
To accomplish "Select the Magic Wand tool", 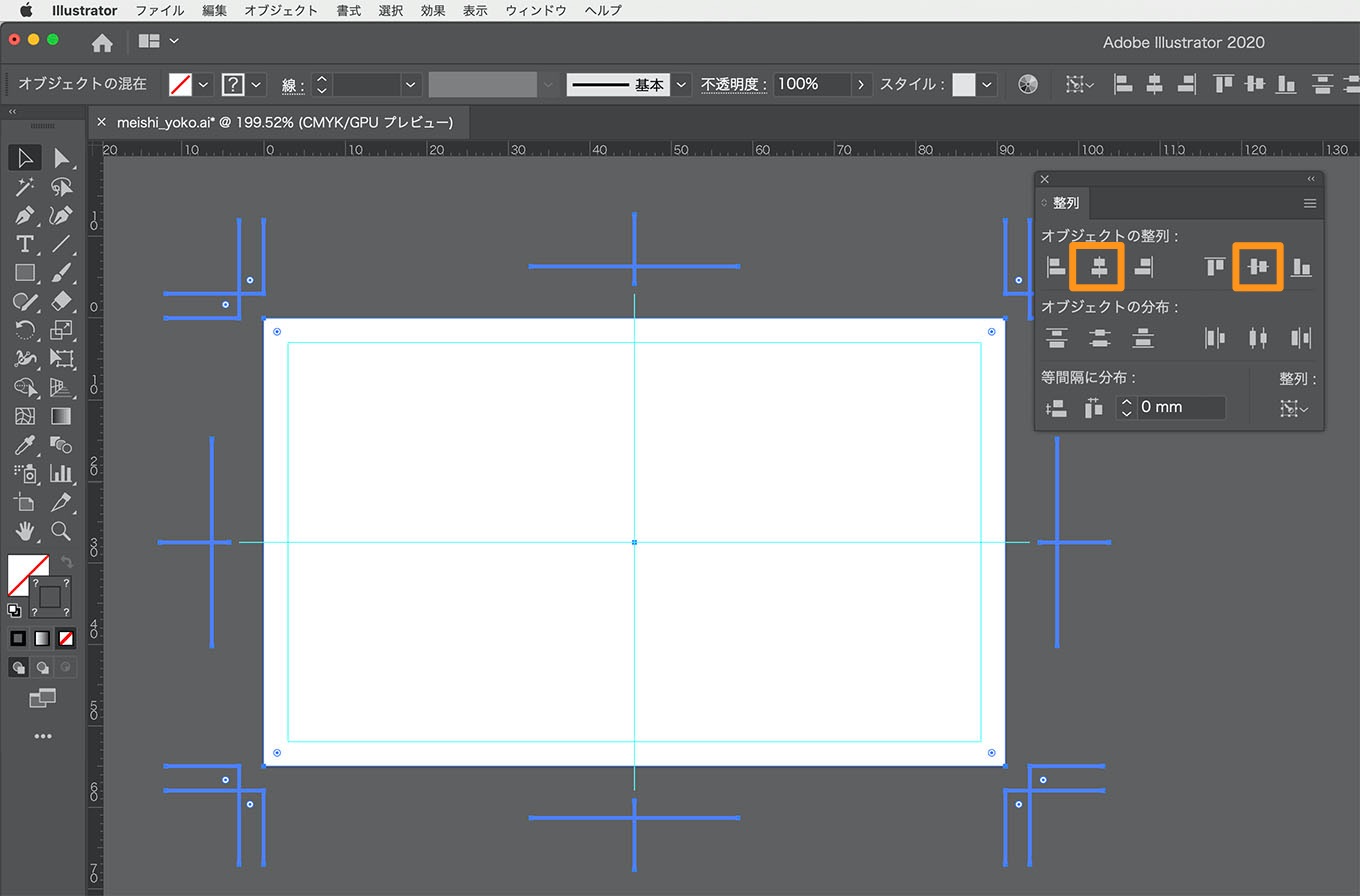I will (25, 187).
